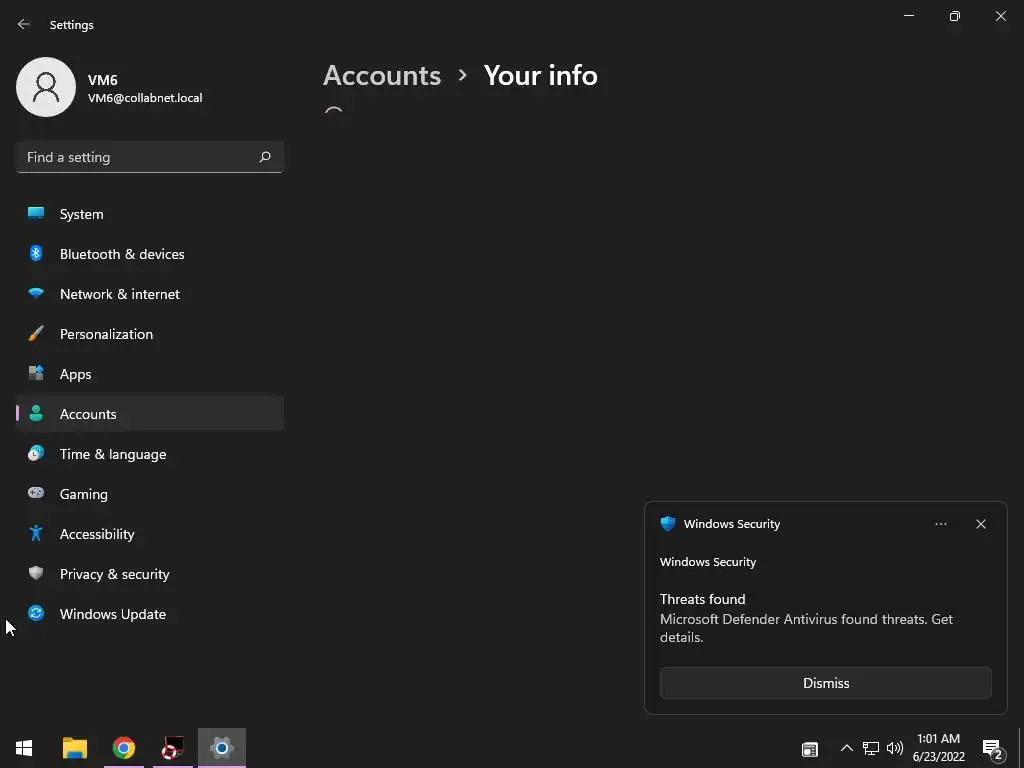Open notification options ellipsis menu
The height and width of the screenshot is (768, 1024).
(x=941, y=524)
